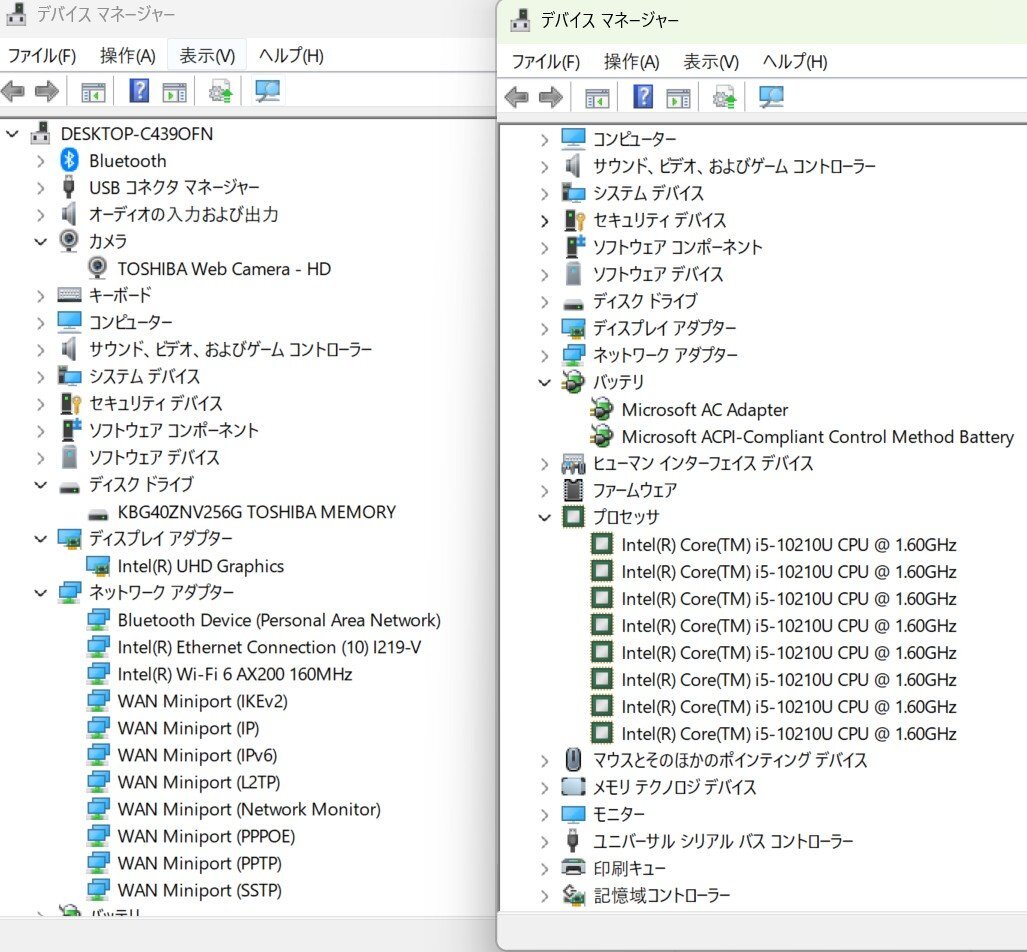Expand the キーボード category
1027x952 pixels.
pyautogui.click(x=40, y=295)
